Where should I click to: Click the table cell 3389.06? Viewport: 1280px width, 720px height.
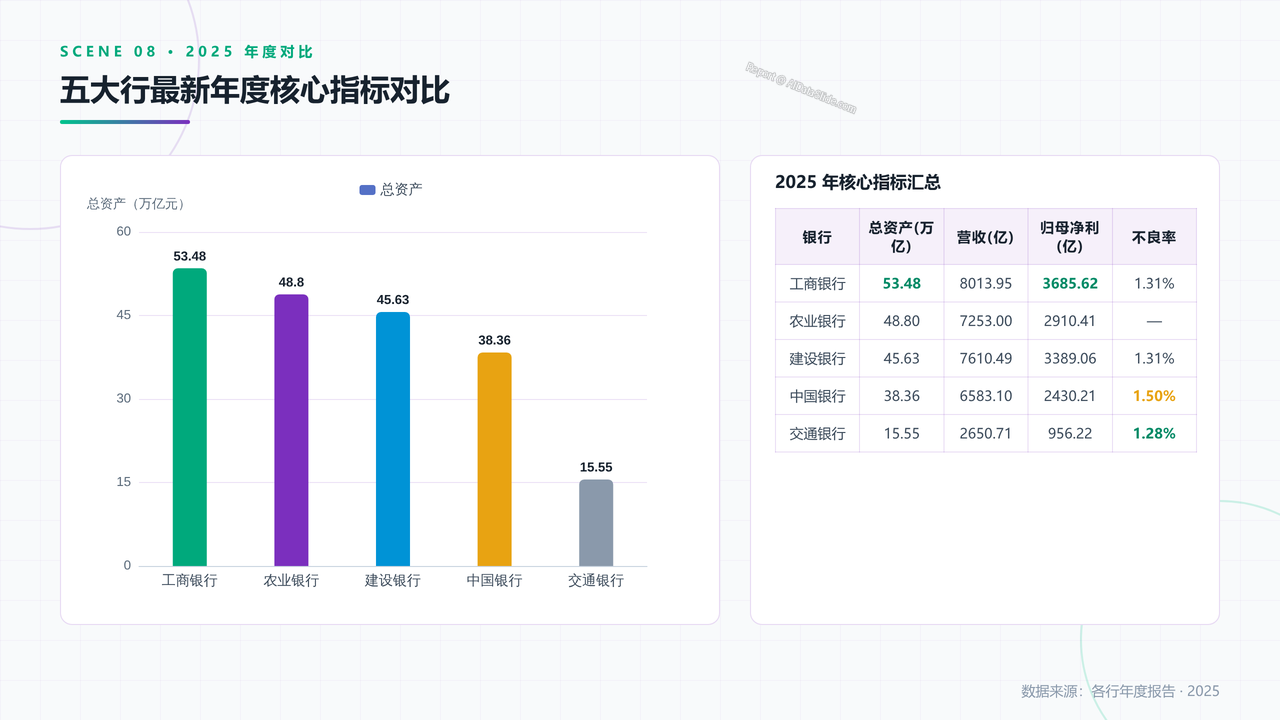click(x=1070, y=359)
